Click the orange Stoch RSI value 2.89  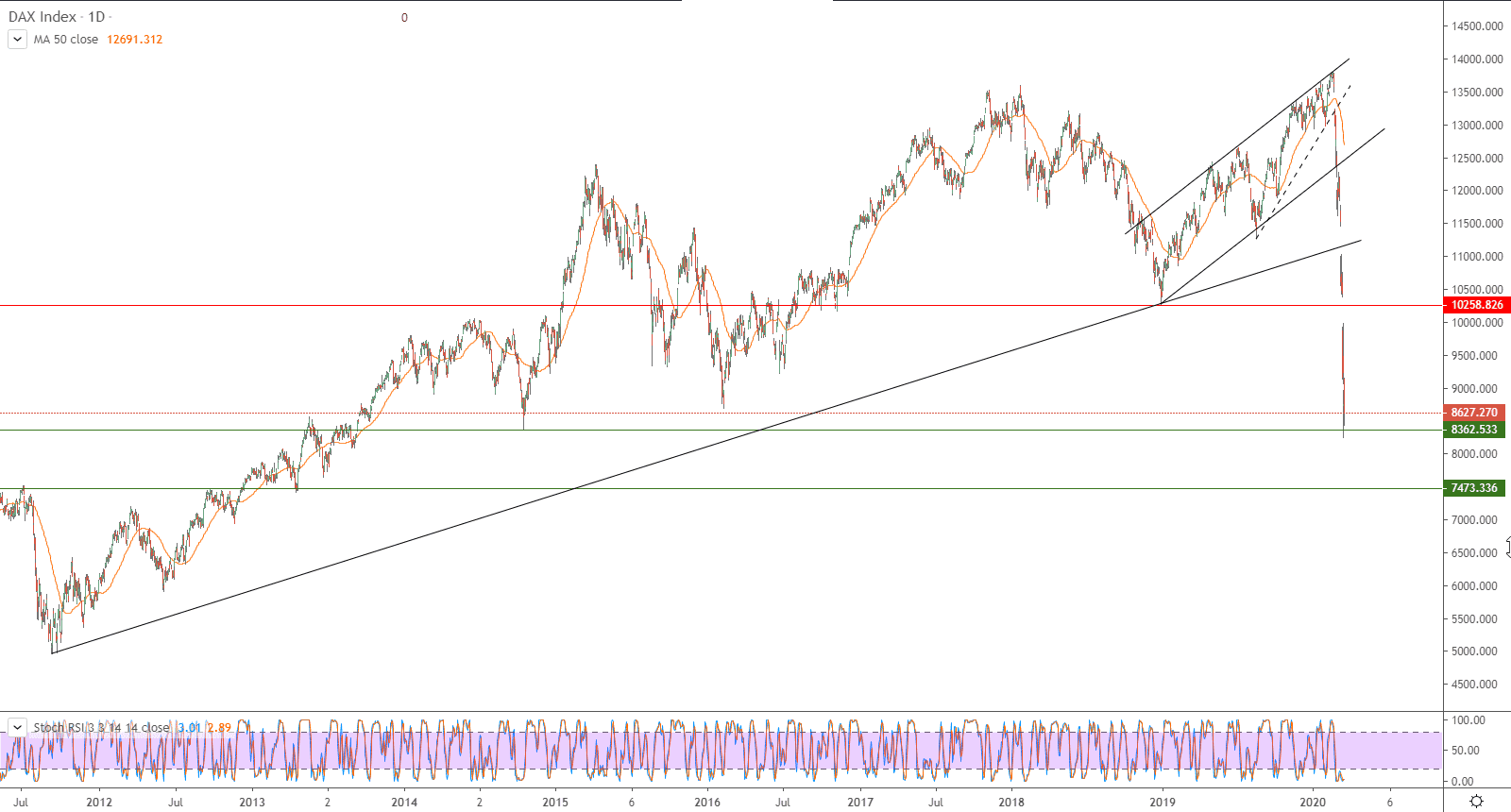pos(219,727)
